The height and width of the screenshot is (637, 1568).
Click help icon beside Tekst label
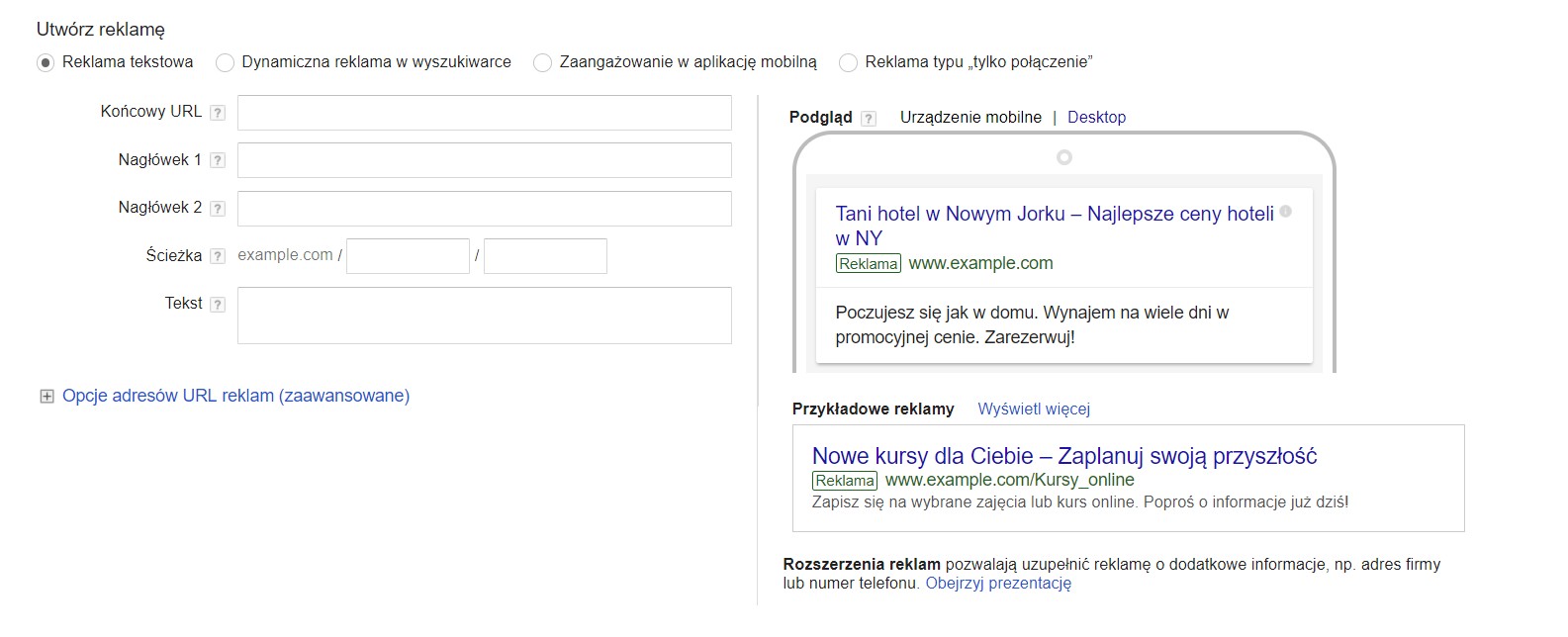pyautogui.click(x=218, y=305)
